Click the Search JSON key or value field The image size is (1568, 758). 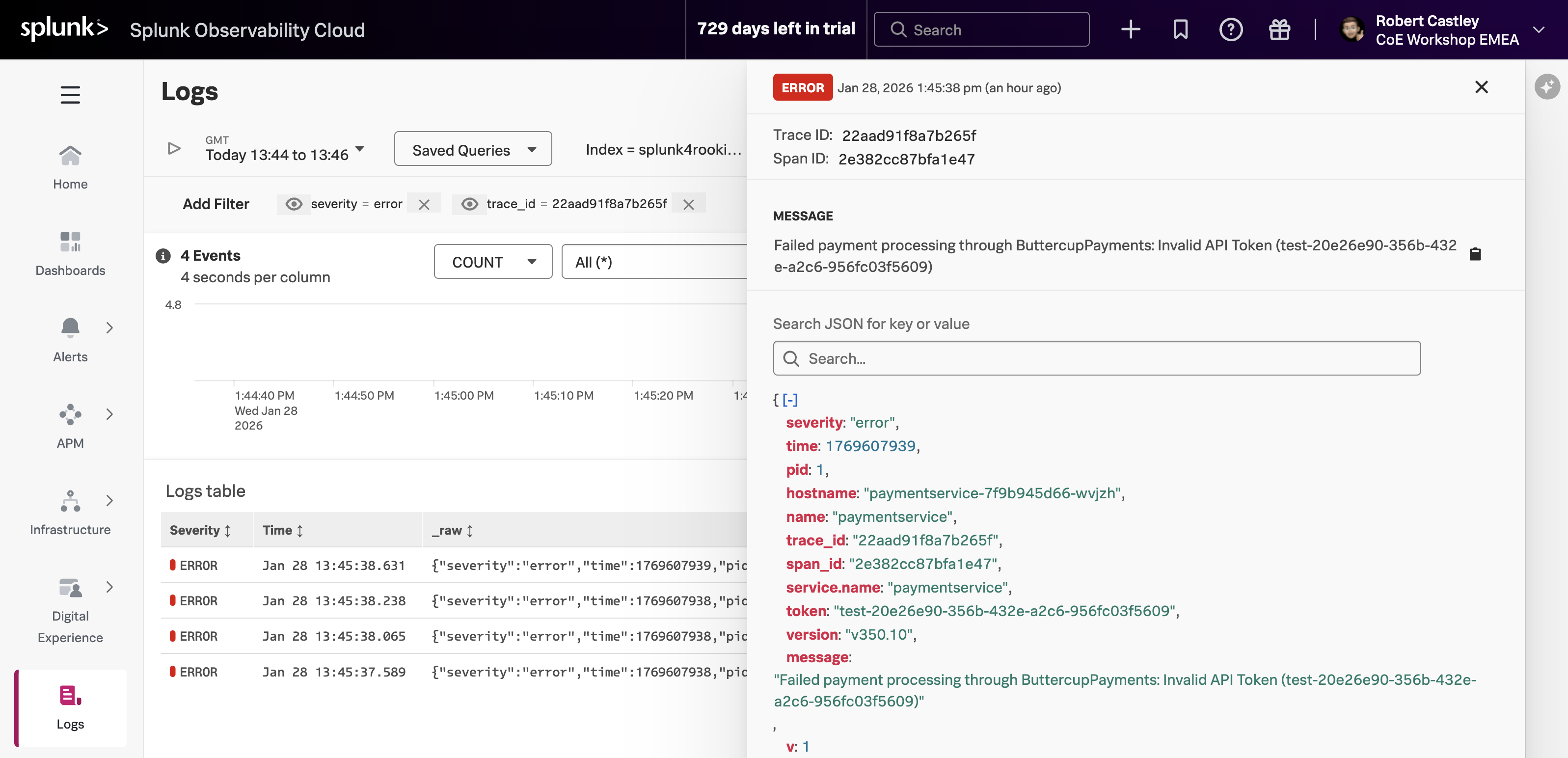[x=1096, y=358]
